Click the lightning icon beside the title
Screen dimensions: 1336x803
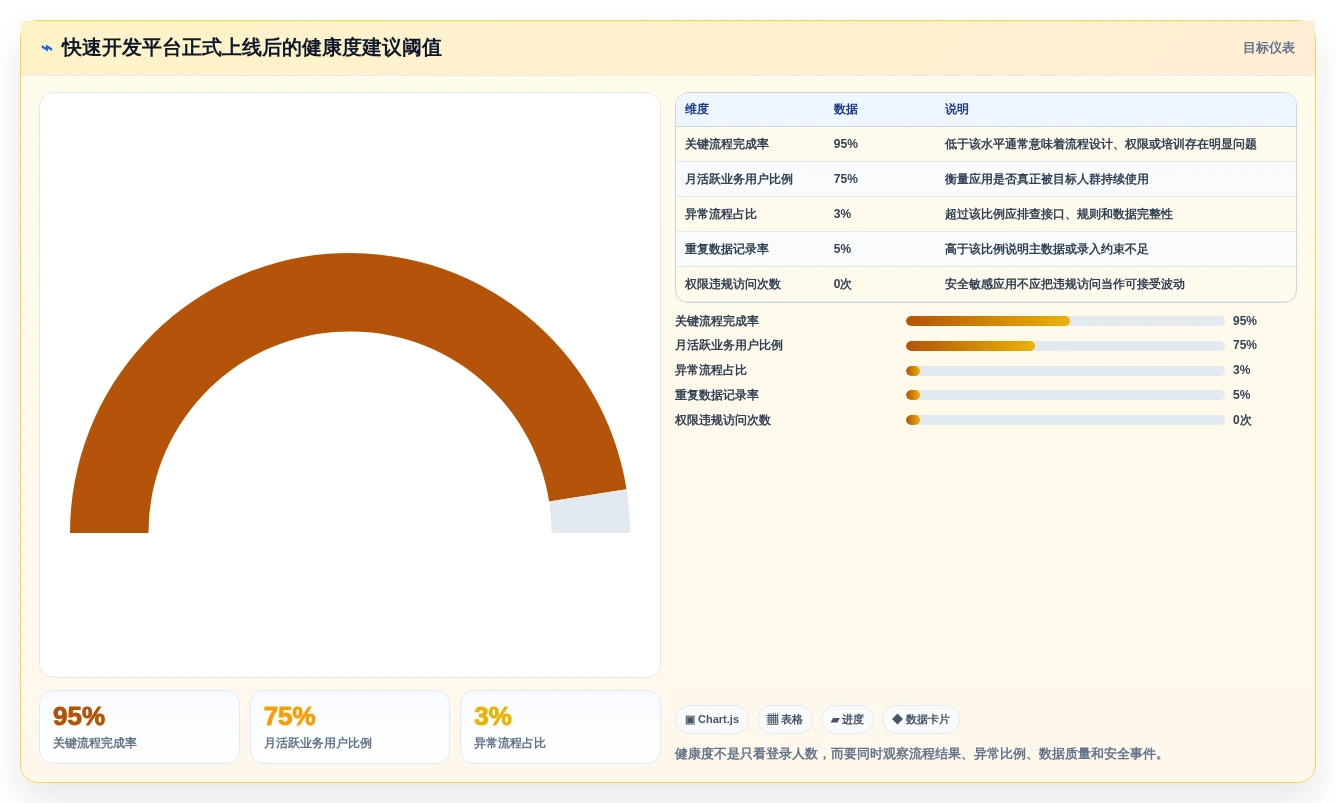(47, 48)
